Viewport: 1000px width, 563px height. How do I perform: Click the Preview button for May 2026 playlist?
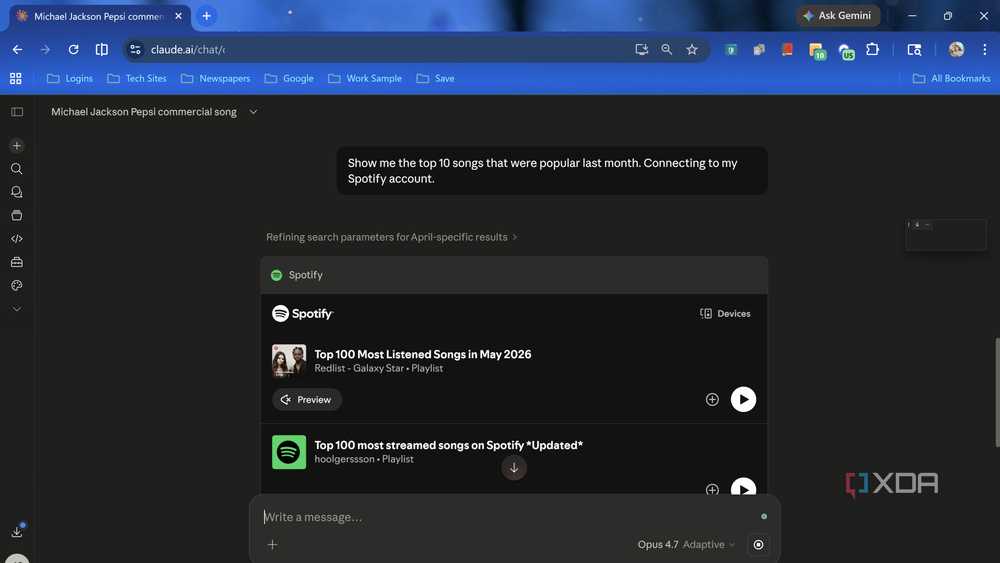(307, 399)
